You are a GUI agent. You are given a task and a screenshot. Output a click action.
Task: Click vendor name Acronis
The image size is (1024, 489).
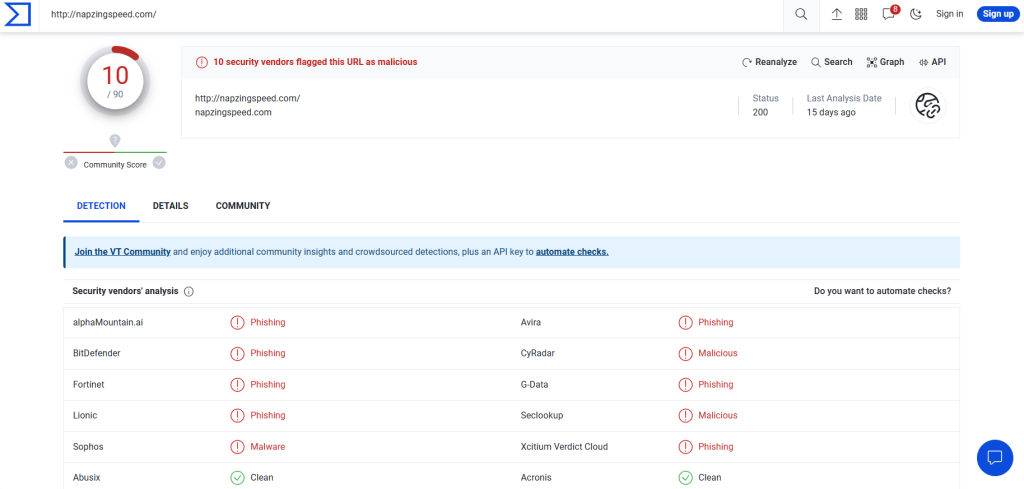(536, 478)
